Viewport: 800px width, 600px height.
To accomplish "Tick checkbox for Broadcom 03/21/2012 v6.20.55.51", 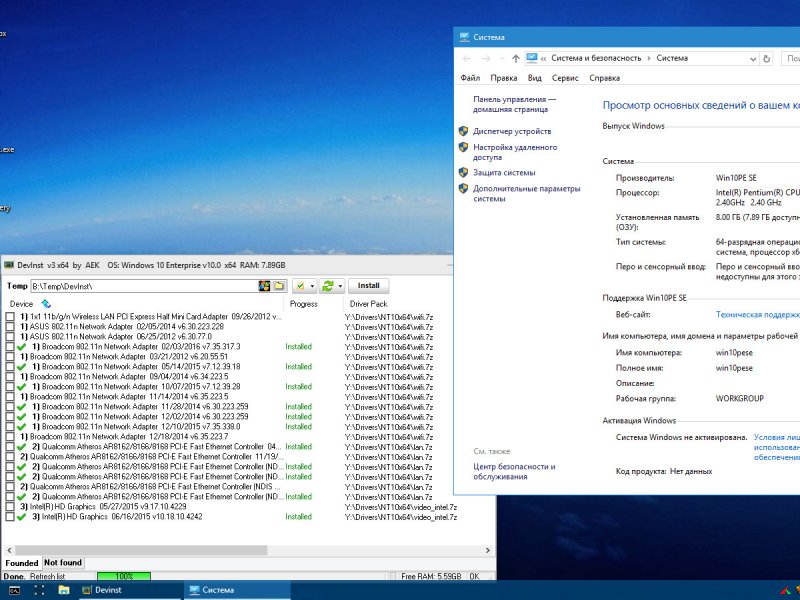I will coord(10,357).
